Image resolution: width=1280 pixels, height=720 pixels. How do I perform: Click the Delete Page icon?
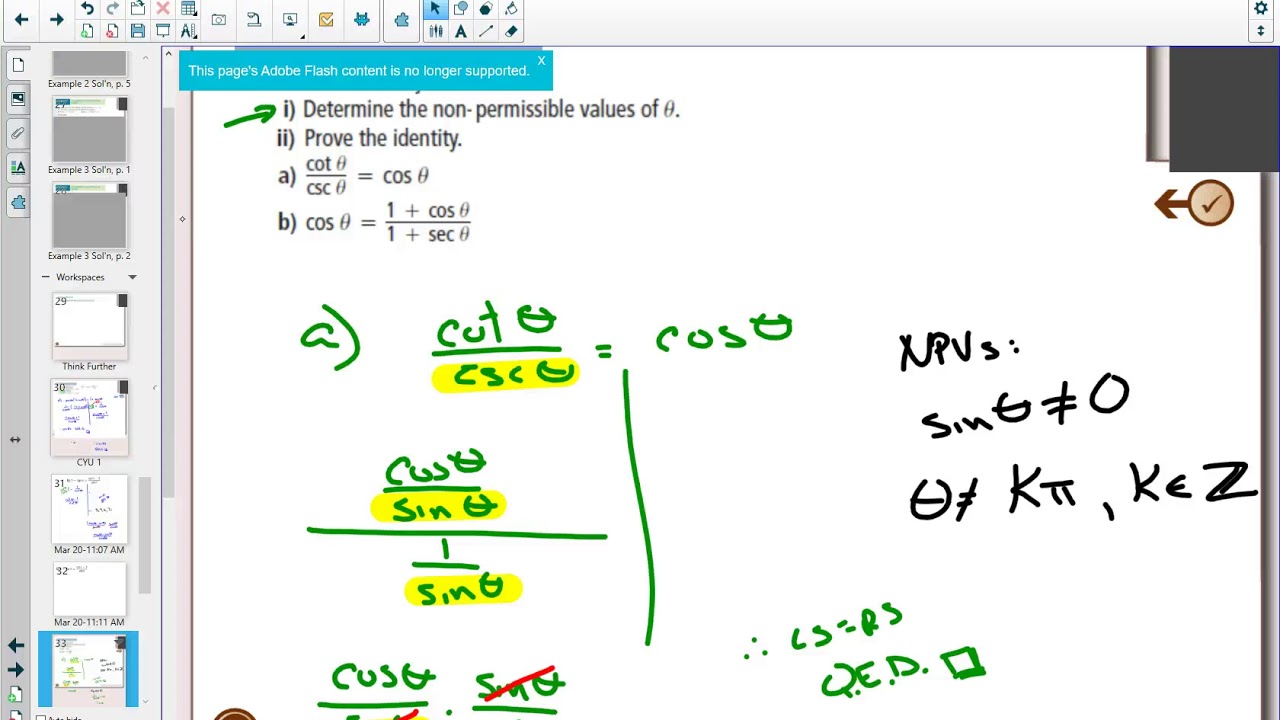pos(112,31)
